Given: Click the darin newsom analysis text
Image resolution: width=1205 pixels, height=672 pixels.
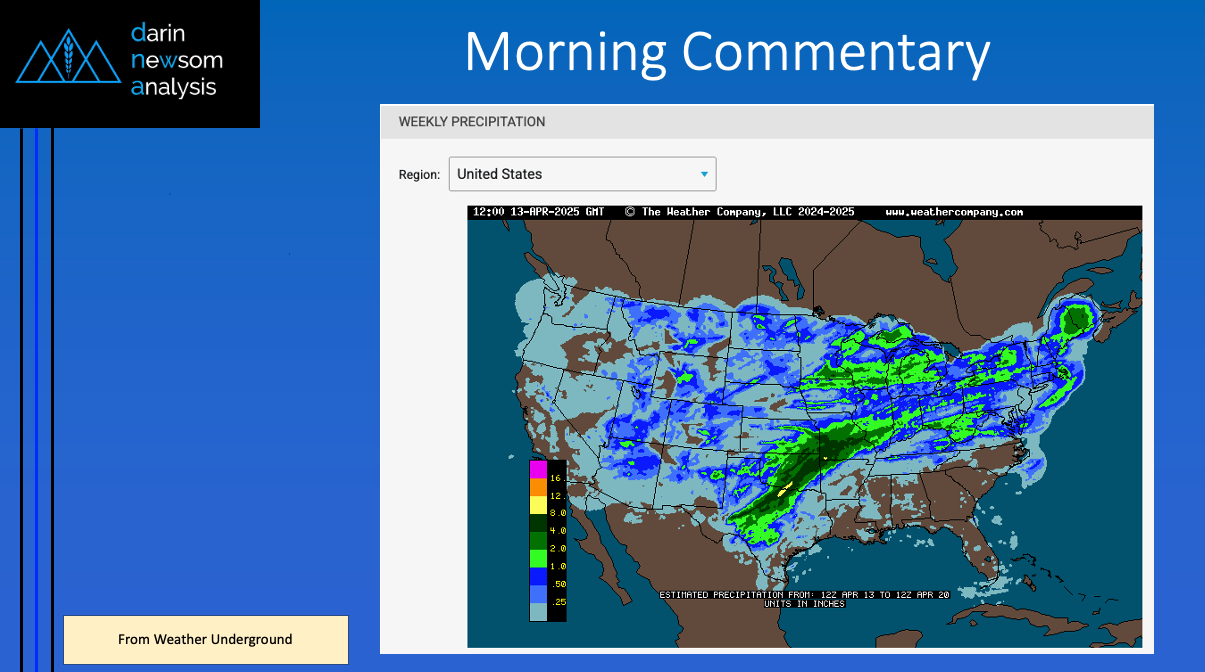Looking at the screenshot, I should pos(176,61).
